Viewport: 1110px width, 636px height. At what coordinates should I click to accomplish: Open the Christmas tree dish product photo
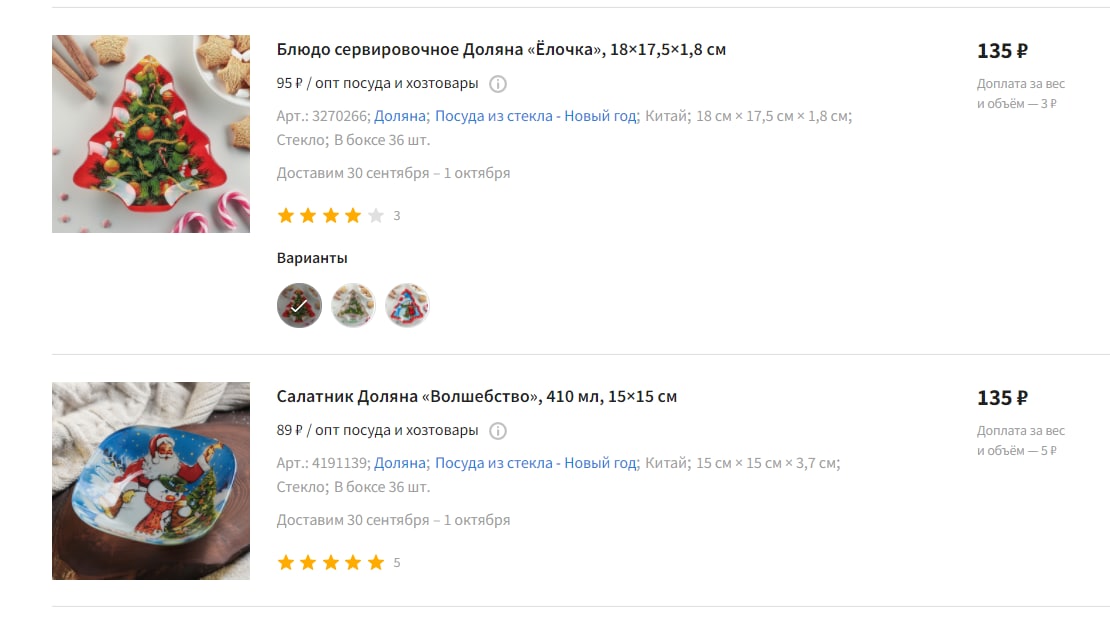click(151, 134)
